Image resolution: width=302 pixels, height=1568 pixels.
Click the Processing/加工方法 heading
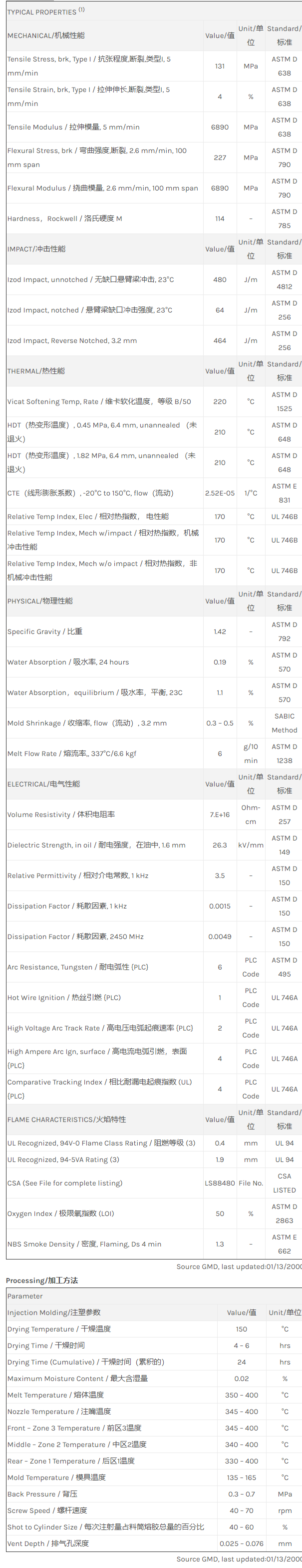tap(42, 1280)
